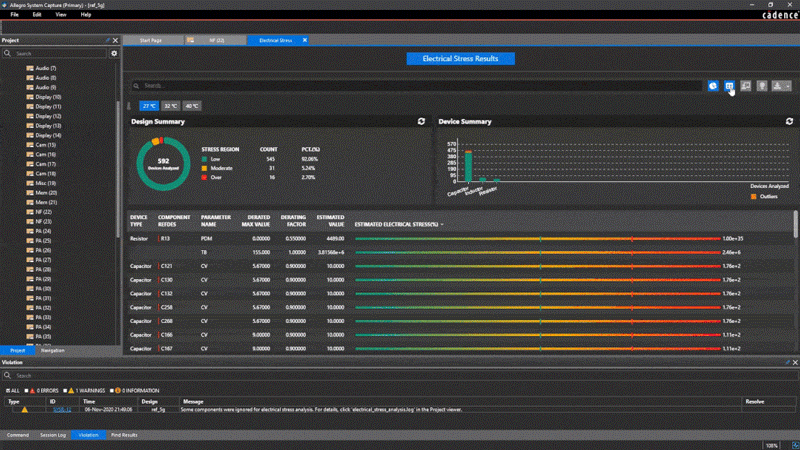Screen dimensions: 800x450
Task: Click the Capacitor bar in Device Summary chart
Action: pos(468,166)
